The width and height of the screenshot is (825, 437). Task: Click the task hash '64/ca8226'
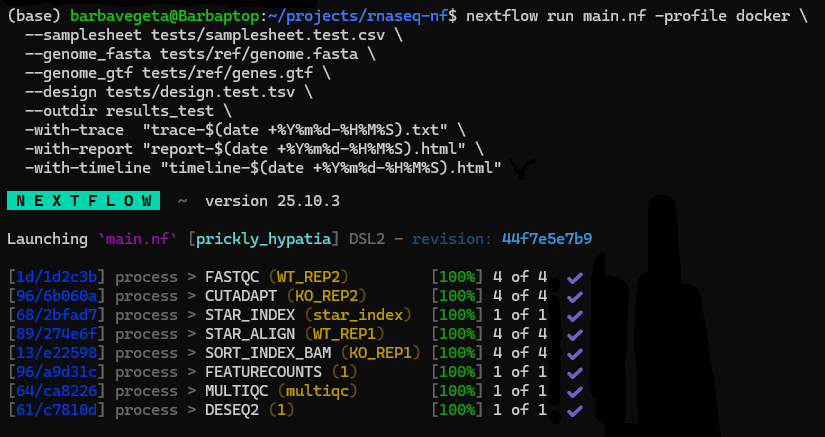(x=56, y=391)
